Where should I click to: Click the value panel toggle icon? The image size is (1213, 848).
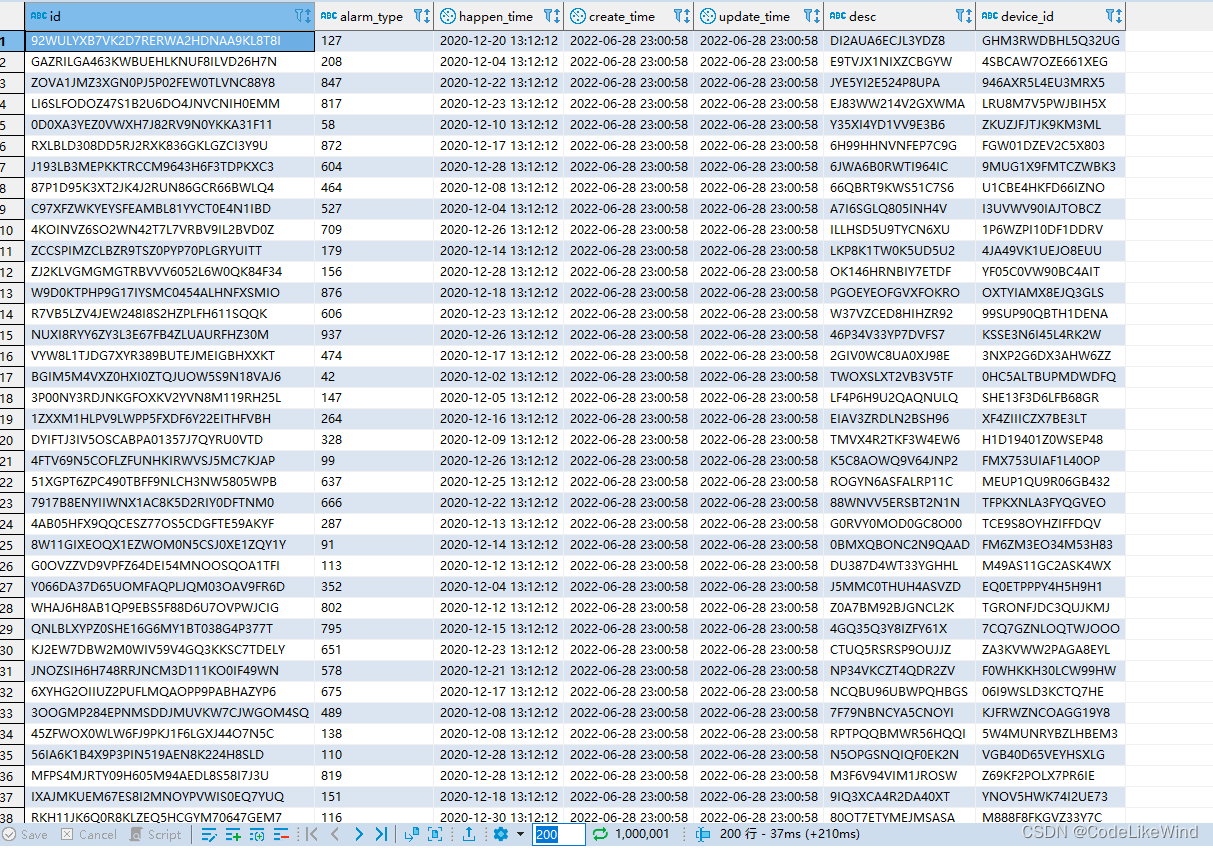click(x=435, y=834)
